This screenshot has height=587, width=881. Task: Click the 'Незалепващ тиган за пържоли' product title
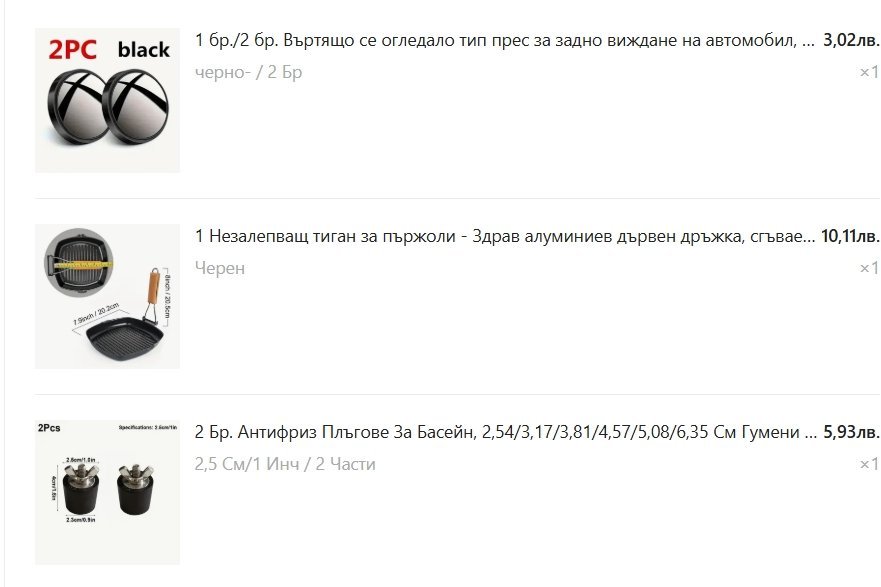click(505, 236)
